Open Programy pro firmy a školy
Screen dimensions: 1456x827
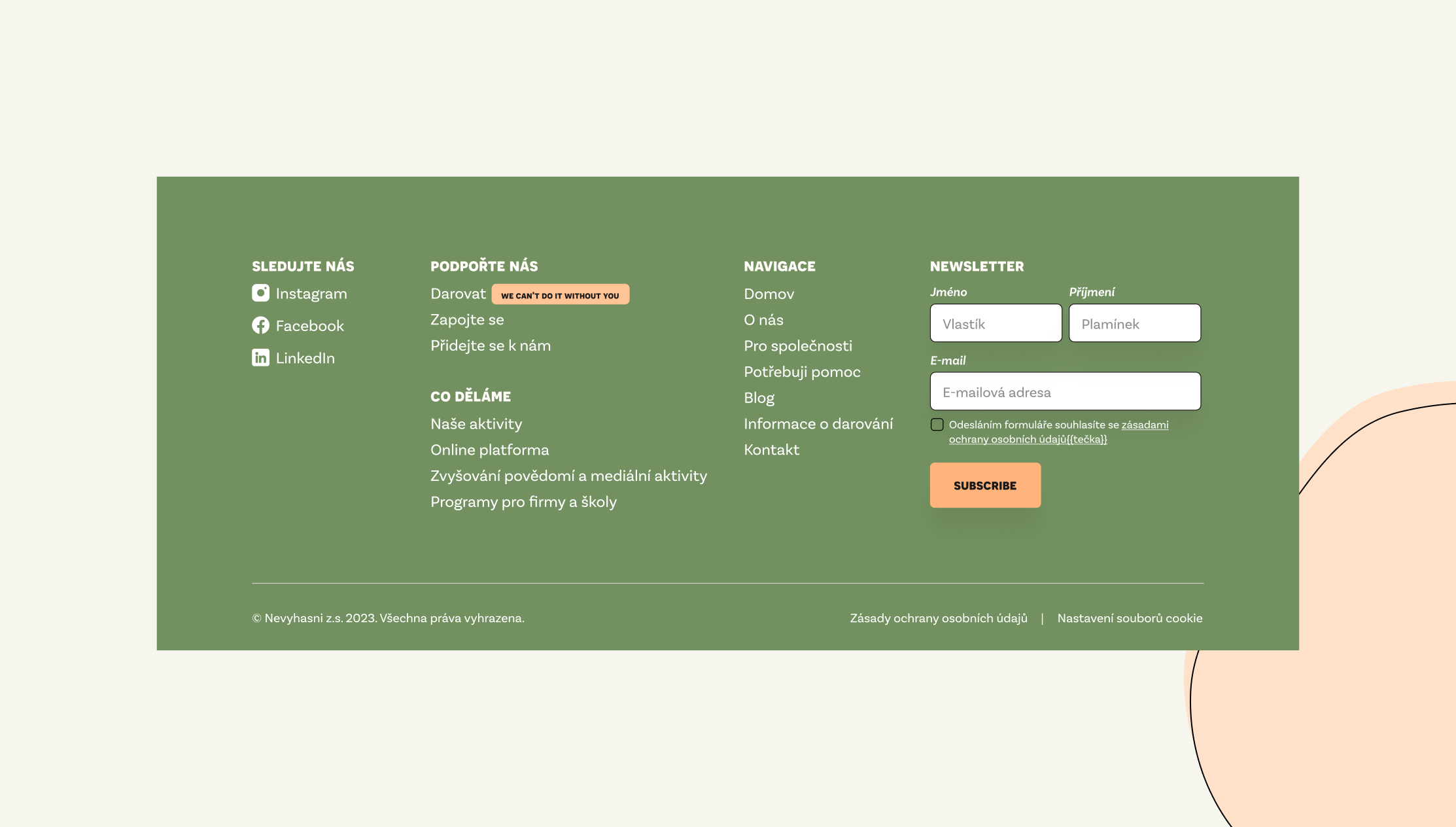(x=523, y=502)
